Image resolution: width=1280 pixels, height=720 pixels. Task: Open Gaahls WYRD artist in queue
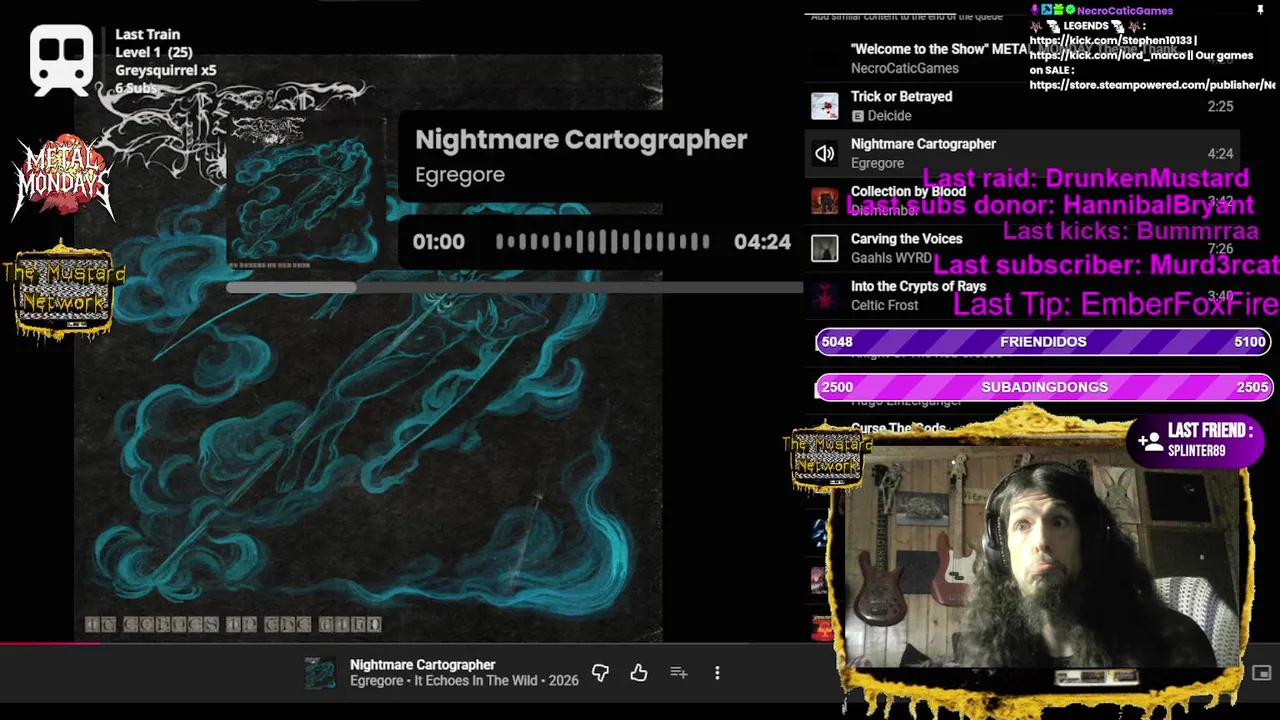pyautogui.click(x=891, y=258)
